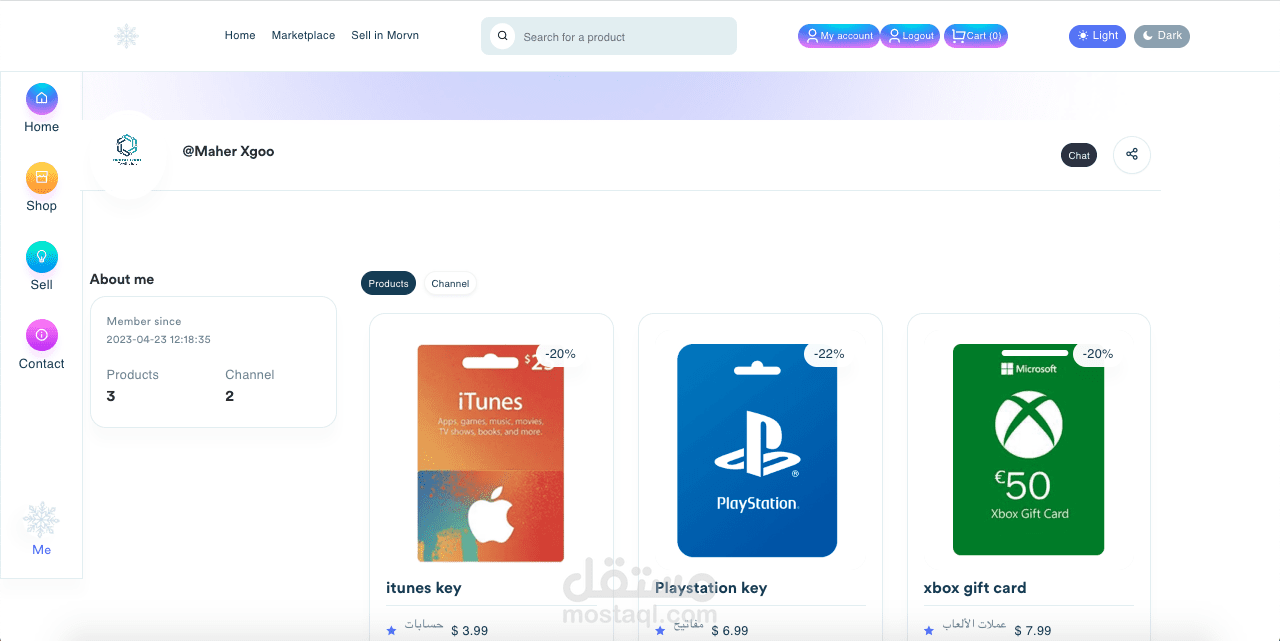Click the @Maher Xgoo username
Screen dimensions: 1280x641
[228, 151]
